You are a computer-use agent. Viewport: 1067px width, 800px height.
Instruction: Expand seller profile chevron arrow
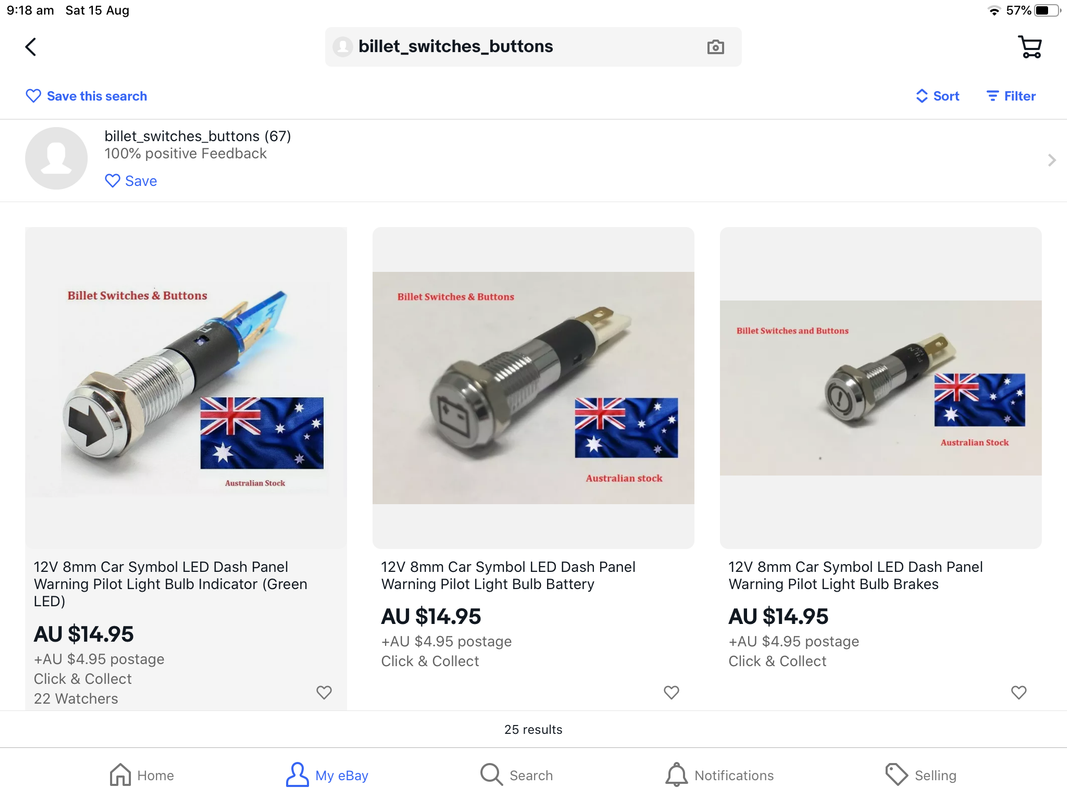coord(1051,160)
